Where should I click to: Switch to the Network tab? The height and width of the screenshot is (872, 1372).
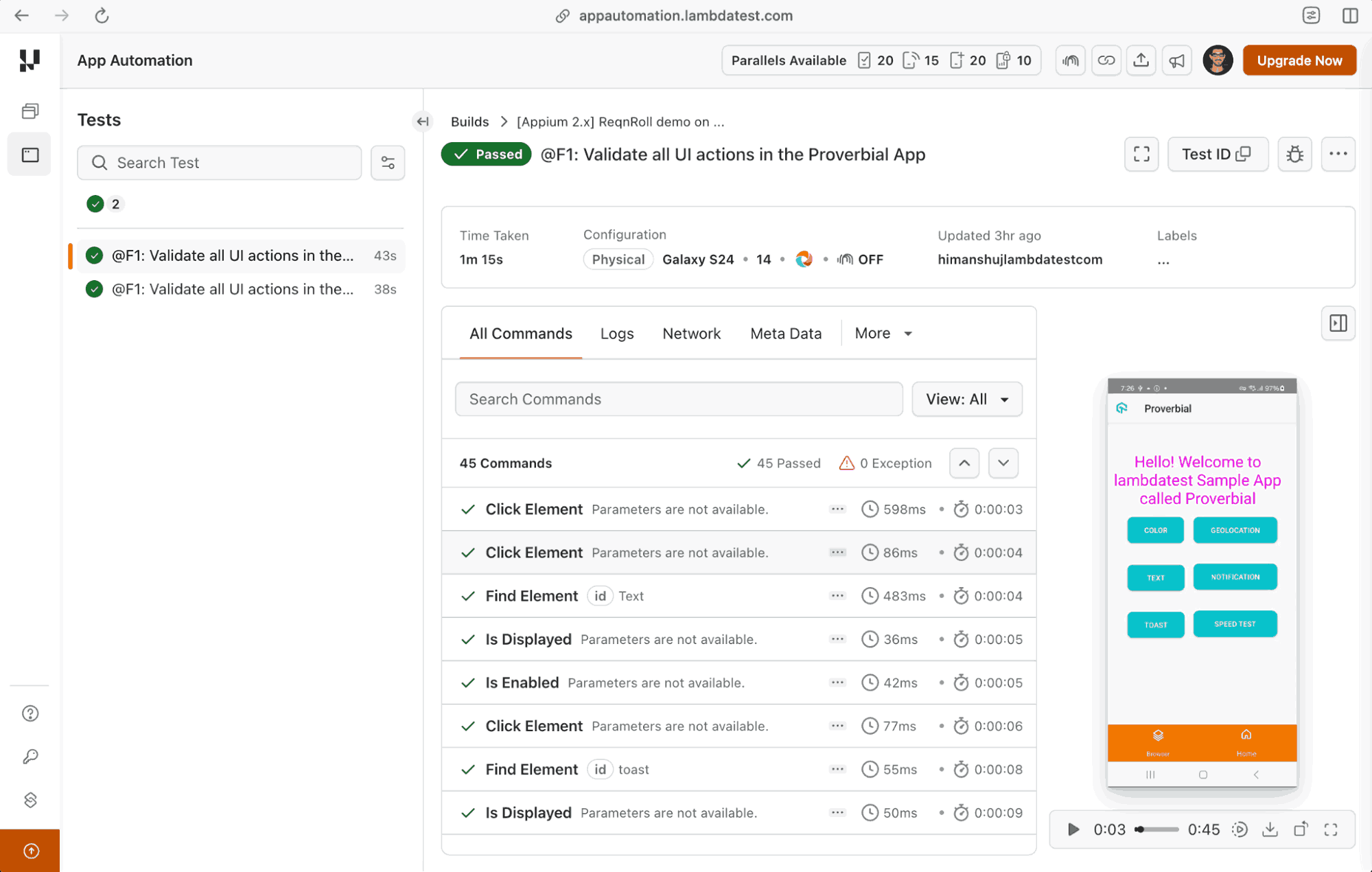tap(691, 333)
